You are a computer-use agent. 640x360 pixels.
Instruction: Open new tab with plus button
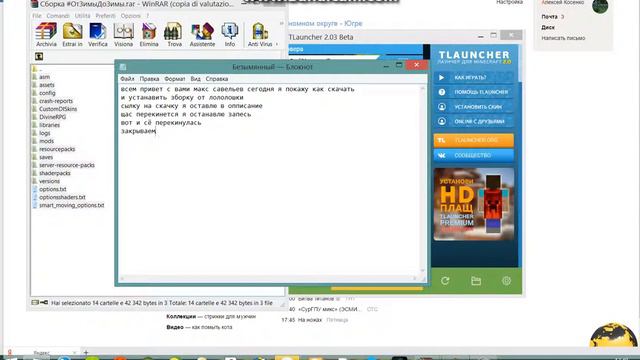point(86,352)
